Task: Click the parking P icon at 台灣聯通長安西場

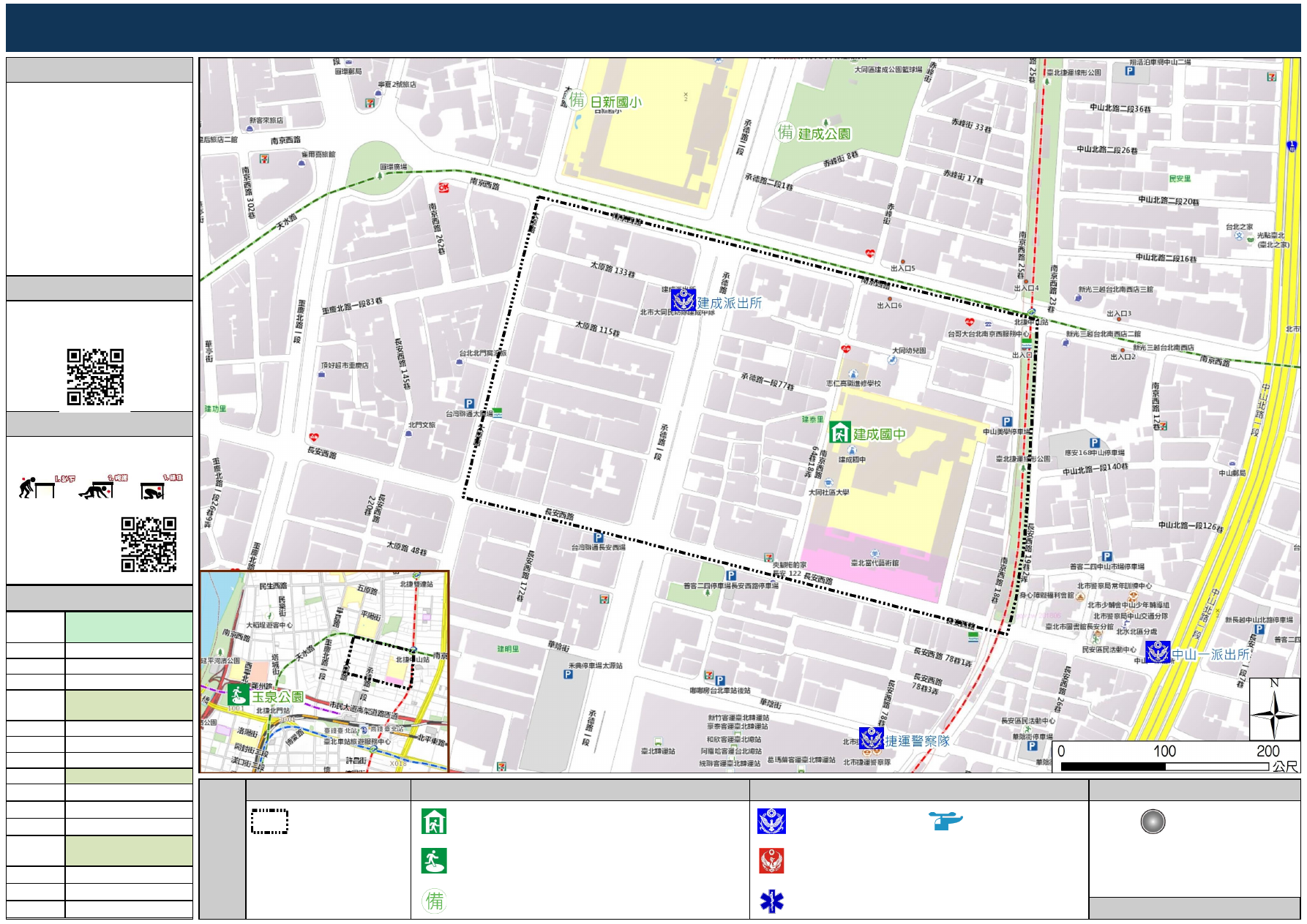Action: 599,537
